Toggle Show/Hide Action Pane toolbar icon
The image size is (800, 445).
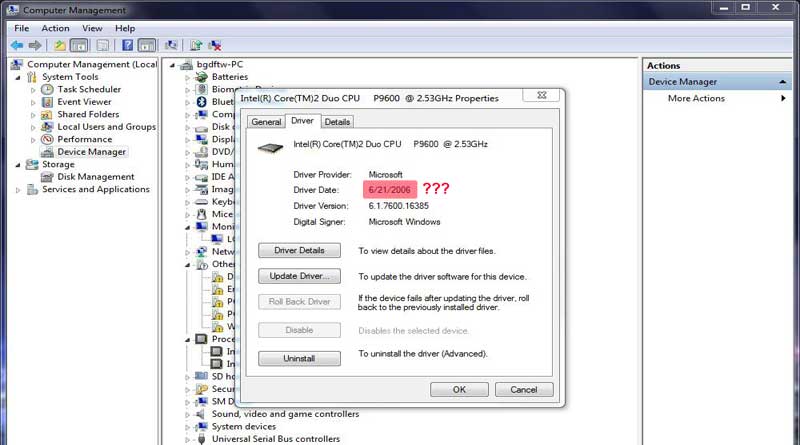pyautogui.click(x=146, y=45)
